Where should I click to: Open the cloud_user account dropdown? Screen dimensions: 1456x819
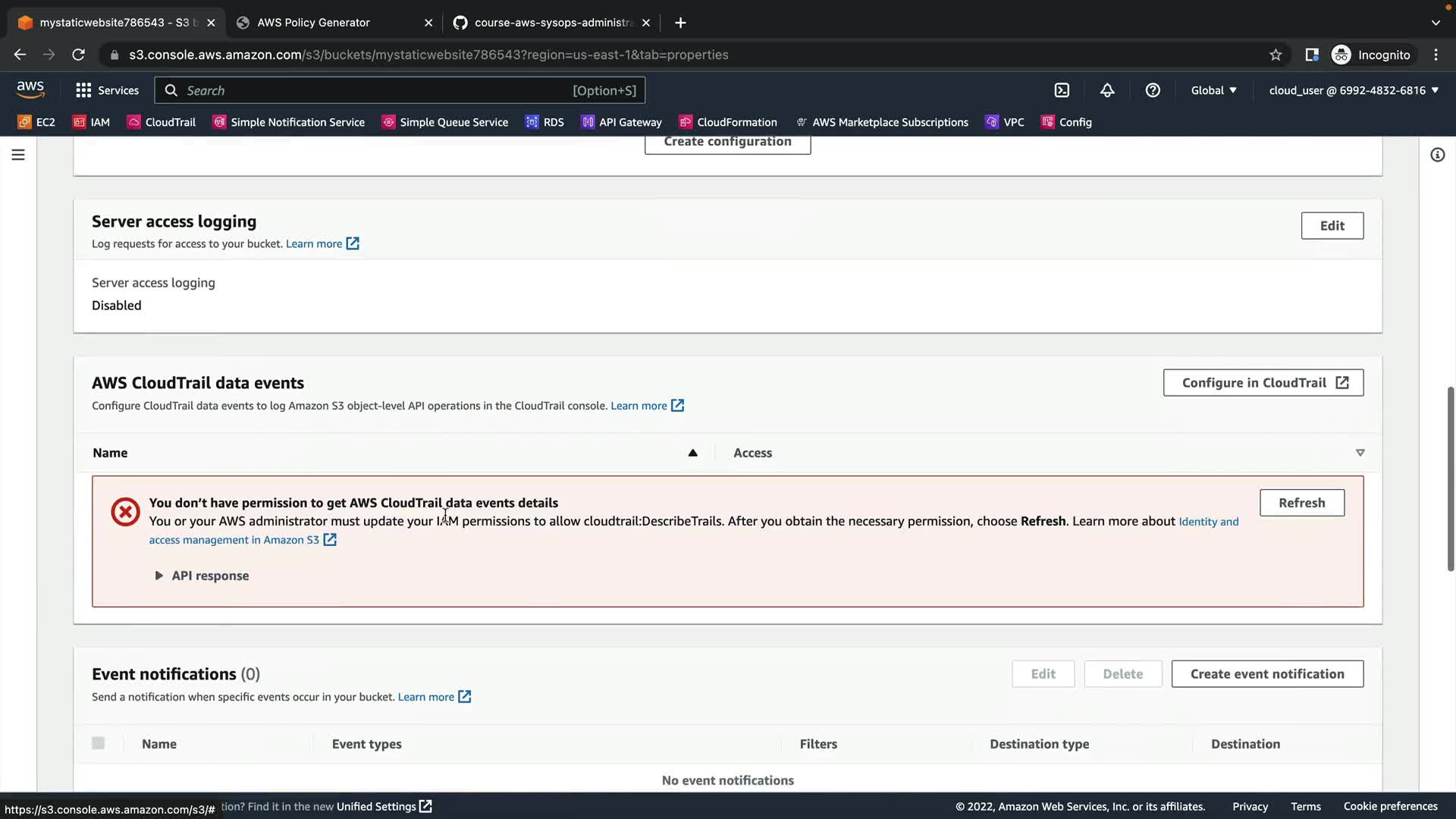pyautogui.click(x=1354, y=90)
